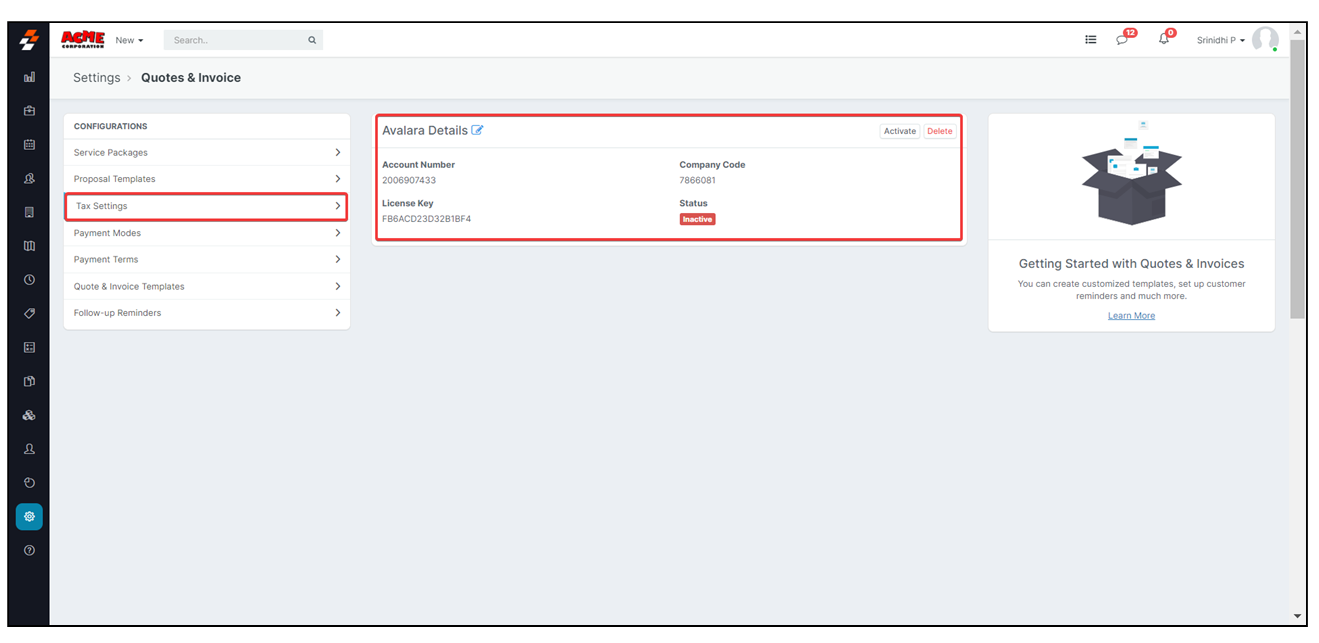Open chat messages with 12 badge
1319x643 pixels.
click(1124, 38)
